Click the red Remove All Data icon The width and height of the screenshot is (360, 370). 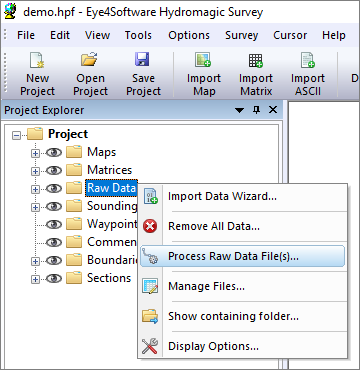150,226
